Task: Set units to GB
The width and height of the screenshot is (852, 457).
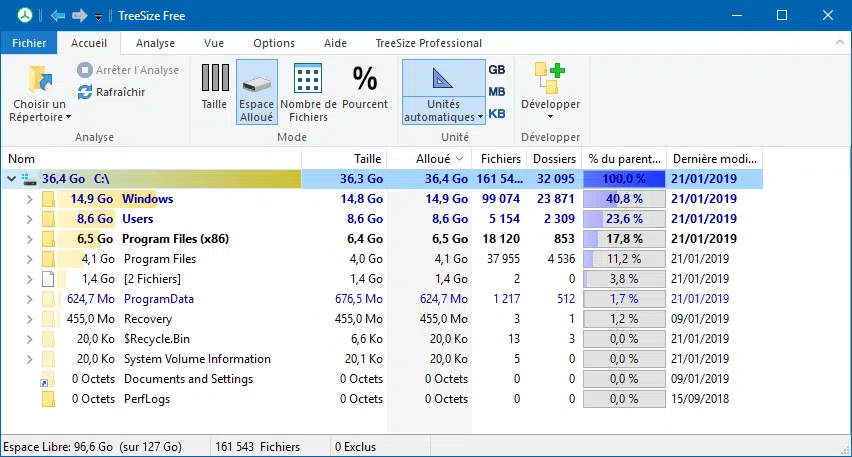Action: pyautogui.click(x=497, y=70)
